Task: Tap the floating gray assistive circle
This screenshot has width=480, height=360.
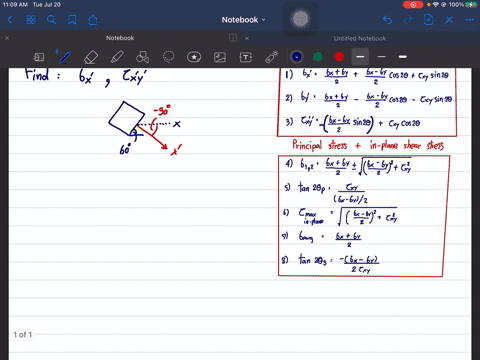Action: pos(300,19)
